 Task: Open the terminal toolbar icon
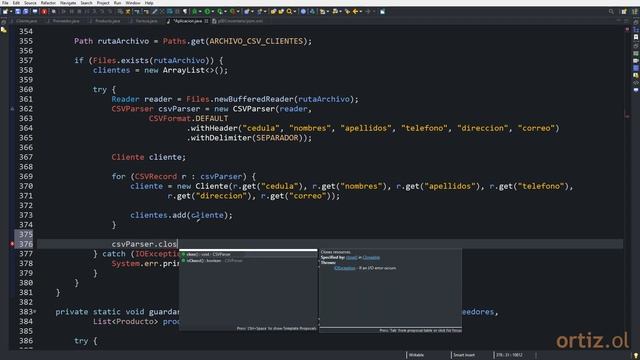(x=35, y=11)
